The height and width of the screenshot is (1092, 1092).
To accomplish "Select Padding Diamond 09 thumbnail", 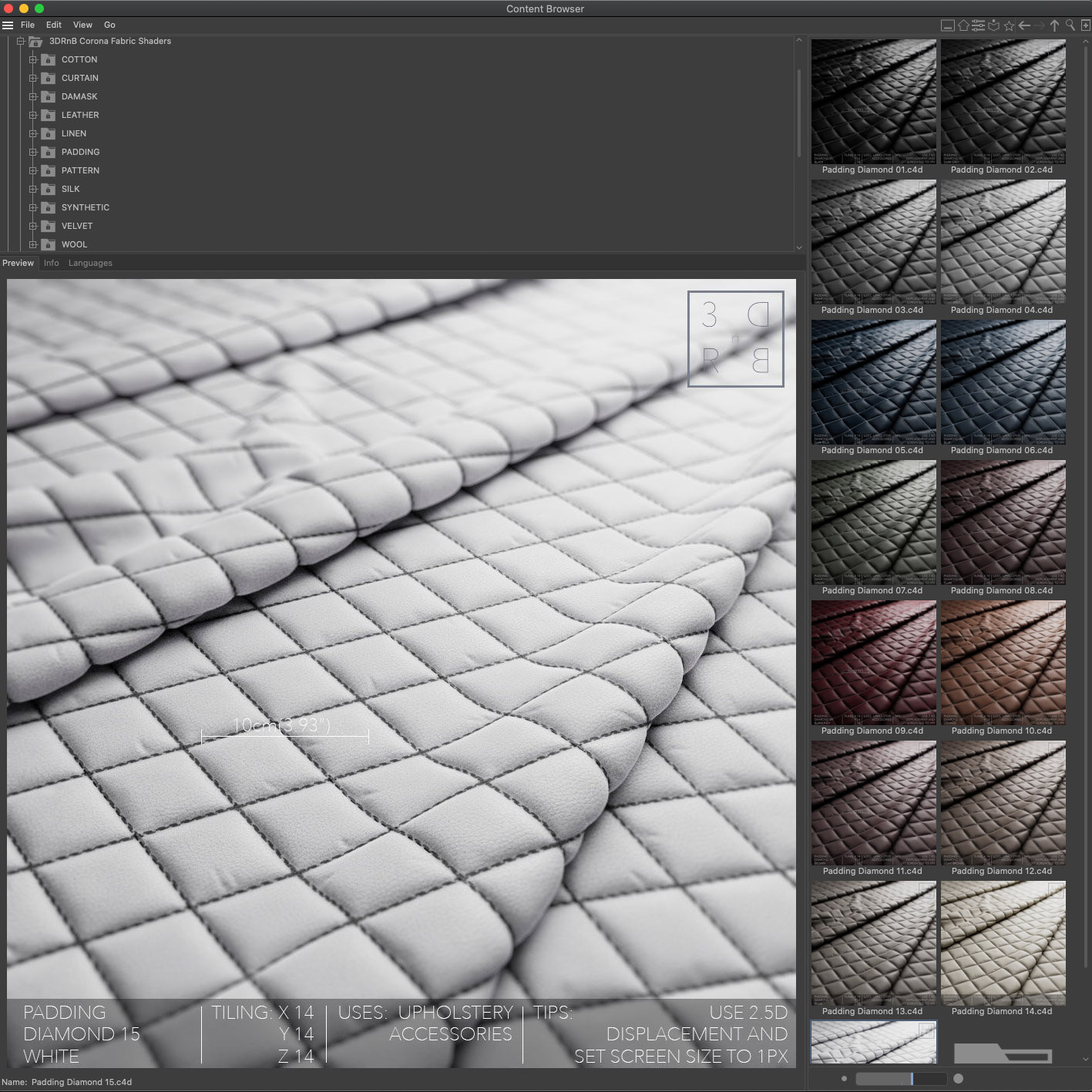I will pos(873,663).
